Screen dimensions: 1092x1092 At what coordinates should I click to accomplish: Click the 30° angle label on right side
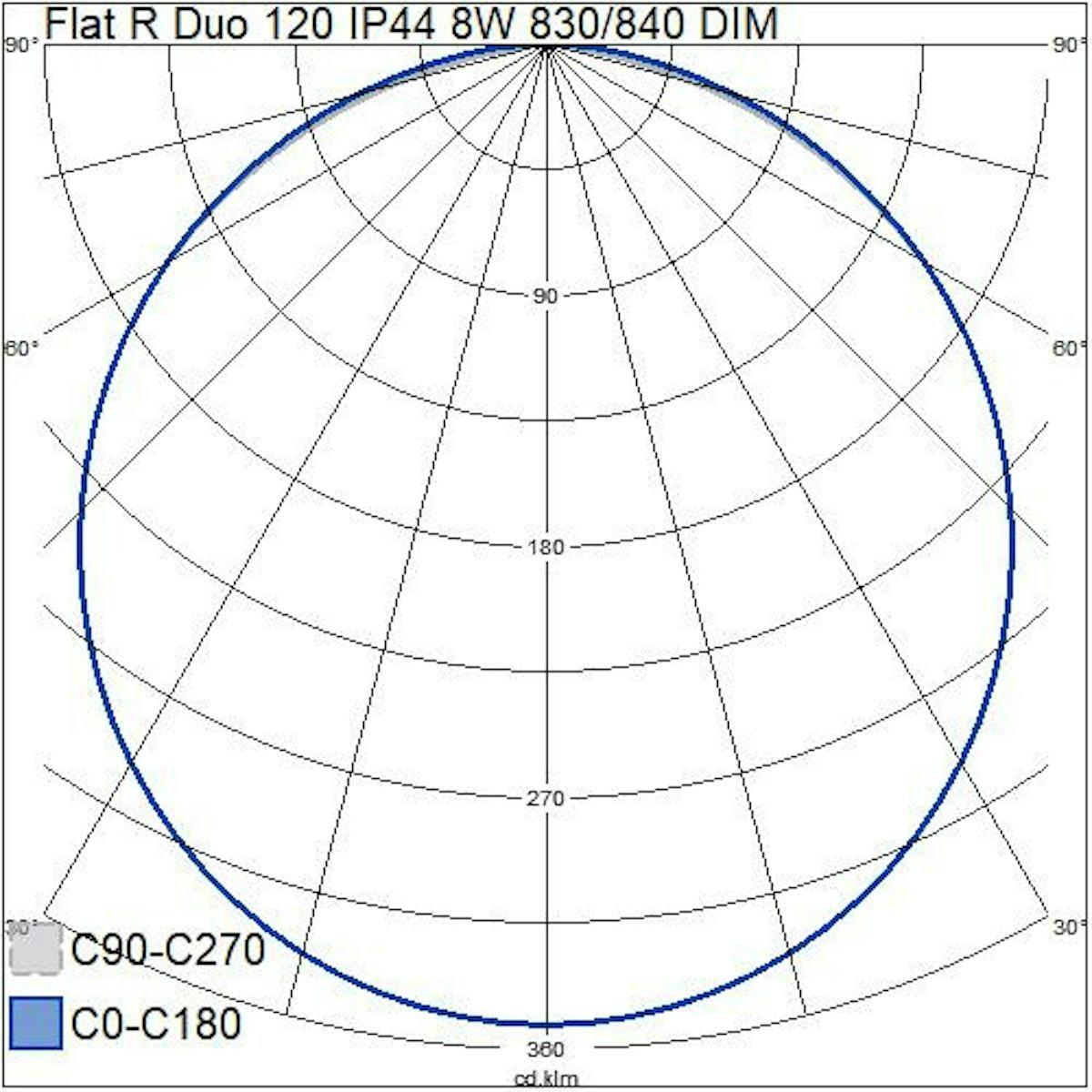click(1068, 926)
